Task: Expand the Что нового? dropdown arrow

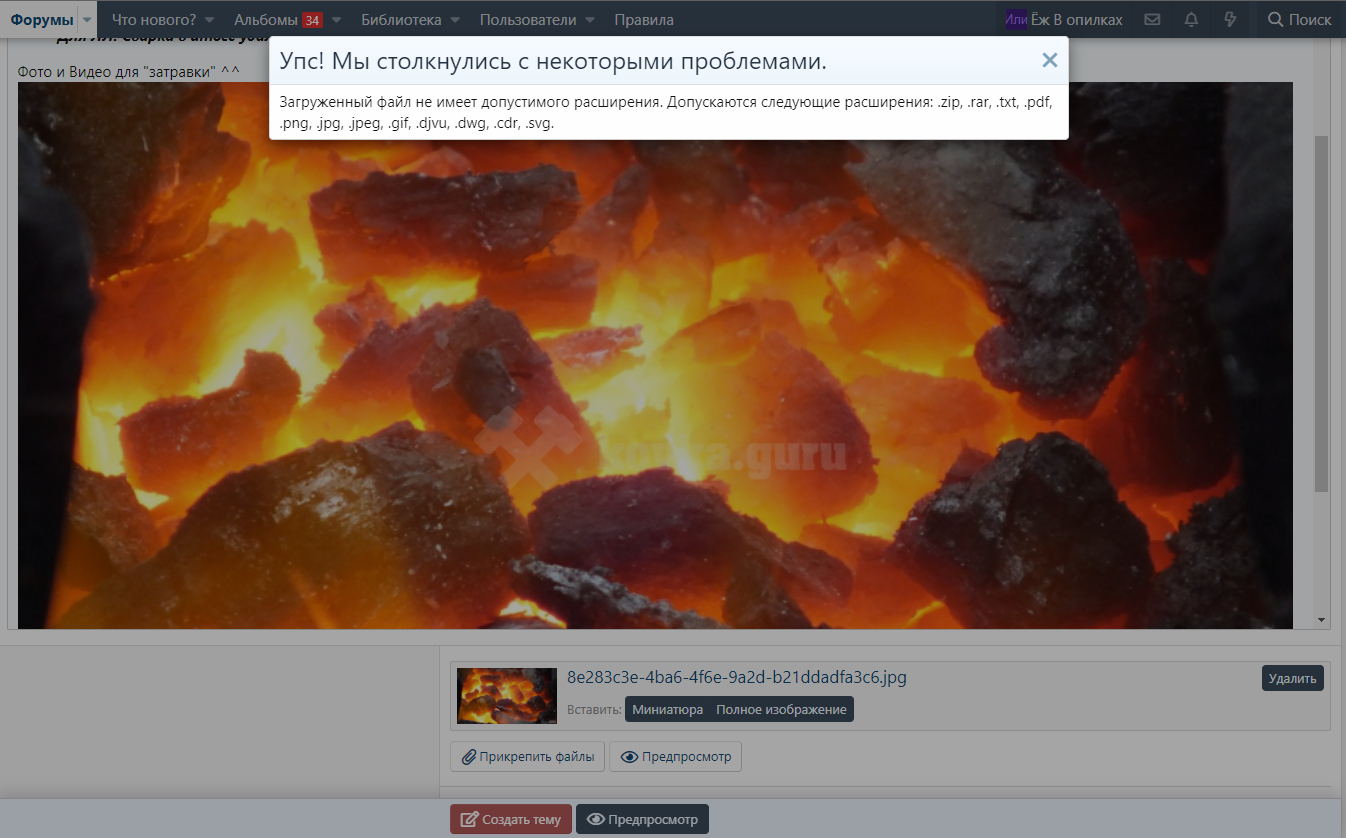Action: [x=210, y=20]
